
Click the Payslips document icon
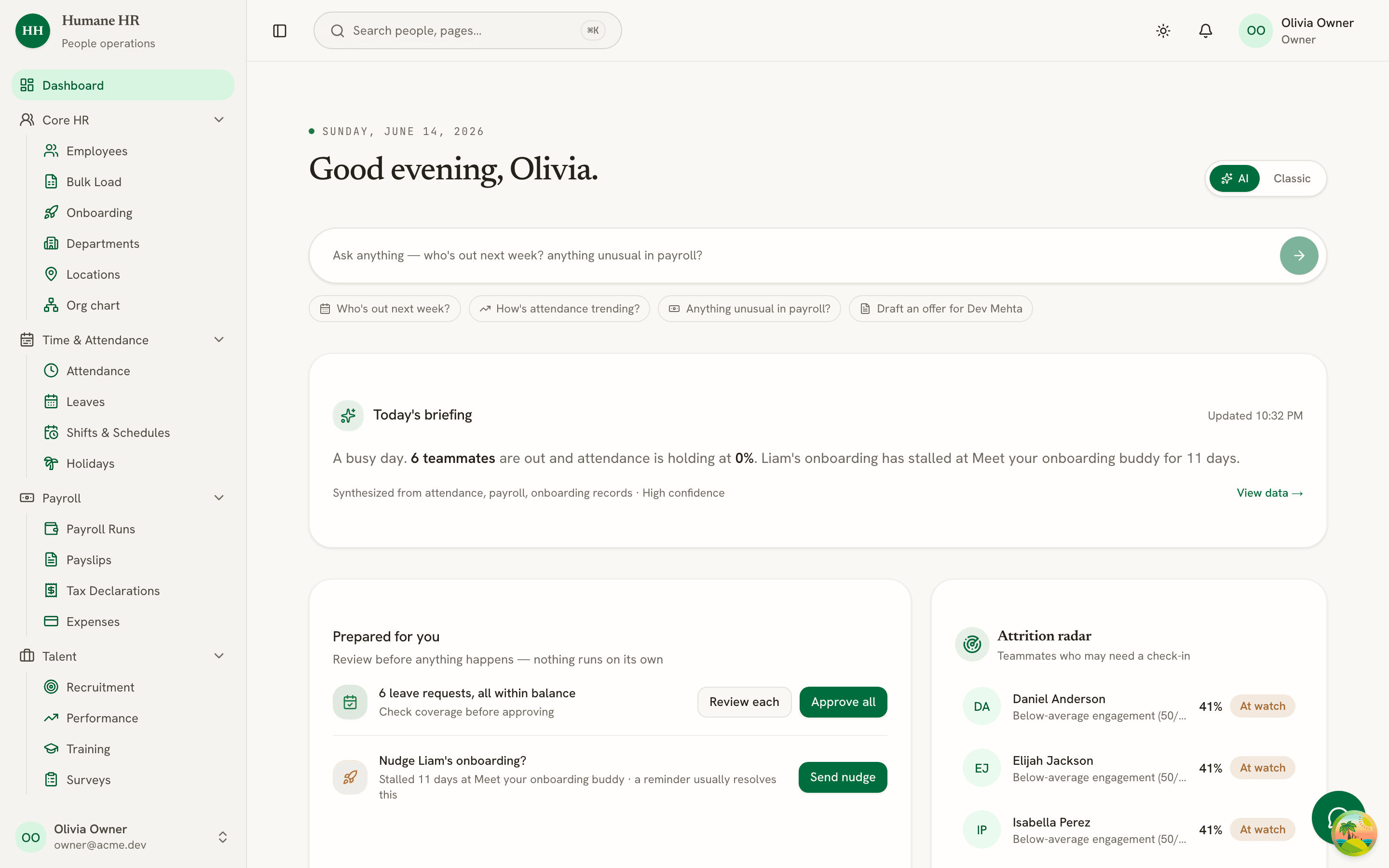pyautogui.click(x=51, y=559)
